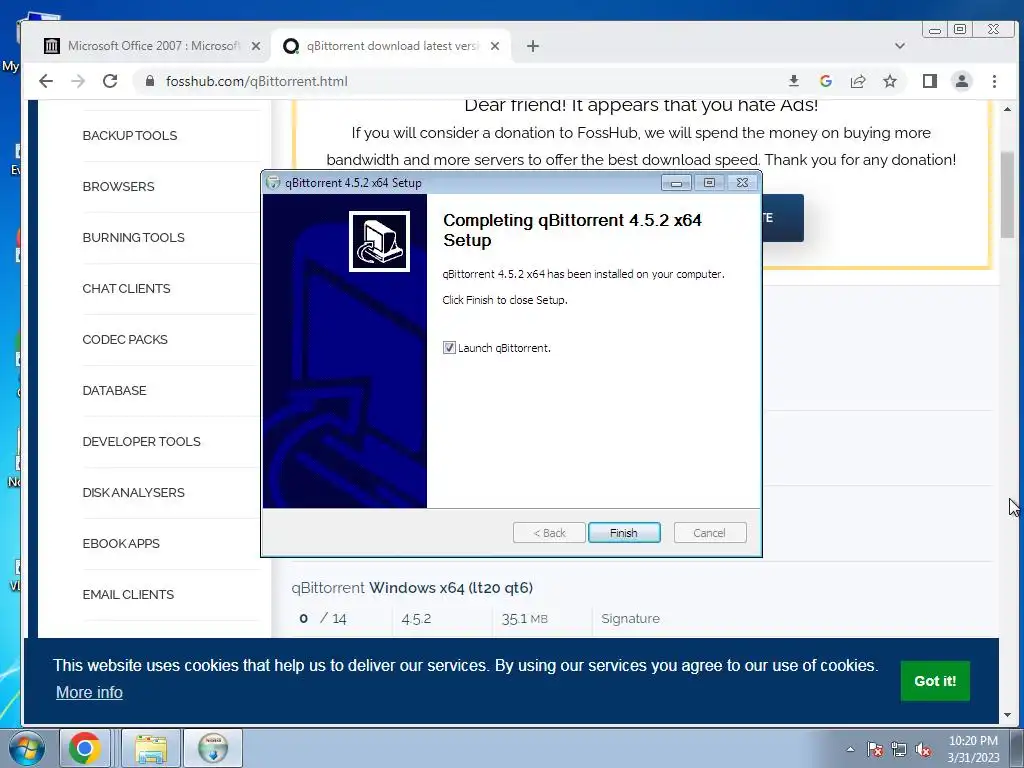Open Windows Explorer from taskbar
This screenshot has height=768, width=1024.
[151, 748]
